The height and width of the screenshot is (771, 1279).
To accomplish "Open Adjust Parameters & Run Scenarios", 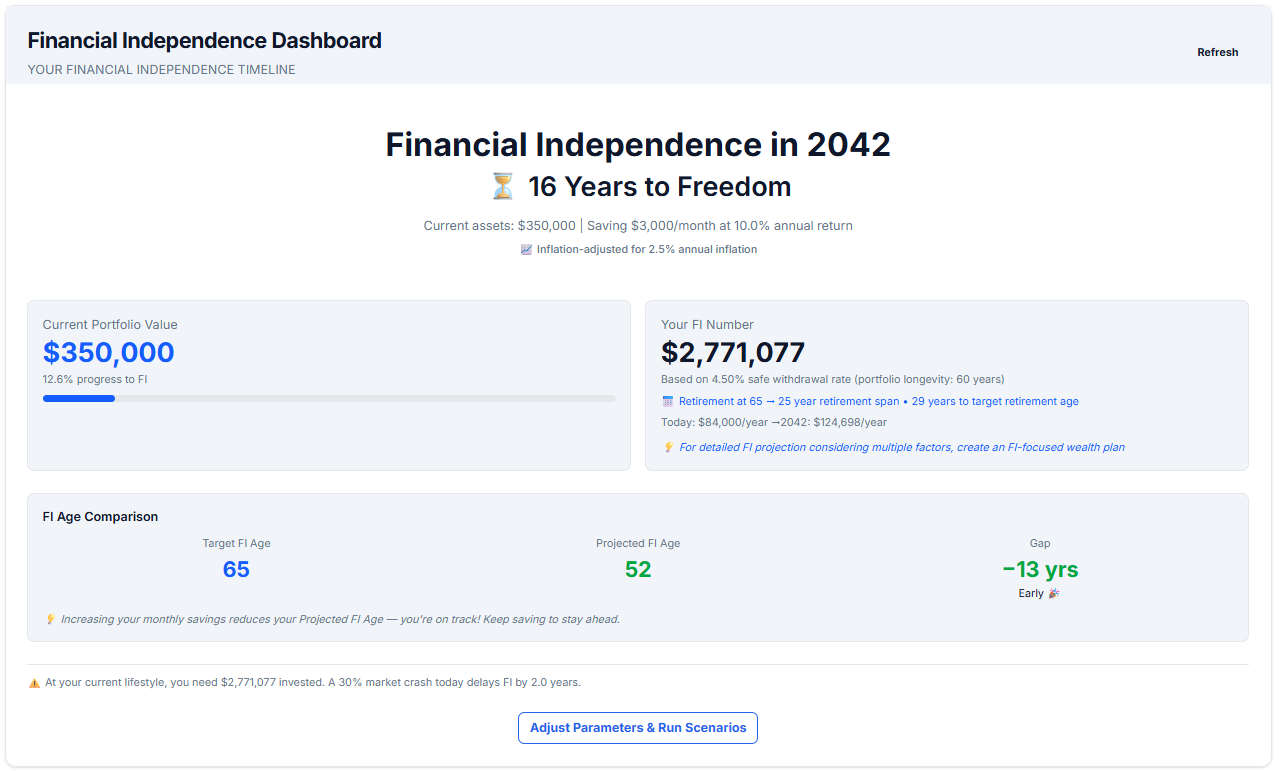I will tap(637, 727).
